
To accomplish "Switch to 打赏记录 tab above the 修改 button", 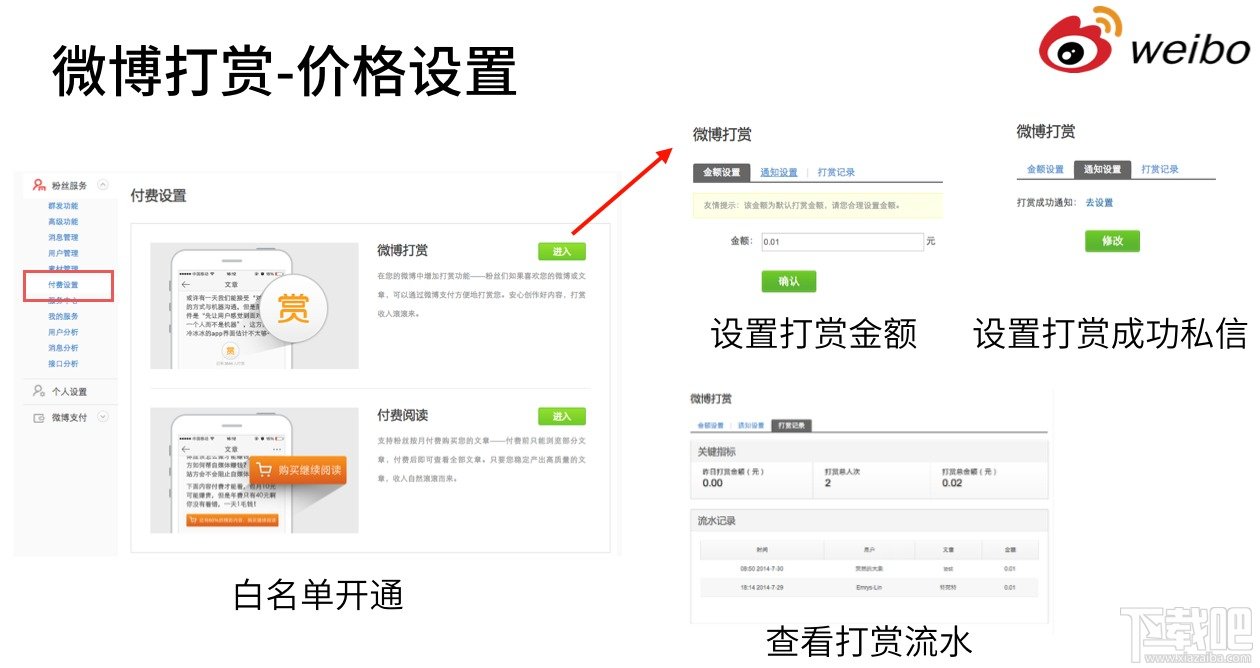I will (1160, 170).
